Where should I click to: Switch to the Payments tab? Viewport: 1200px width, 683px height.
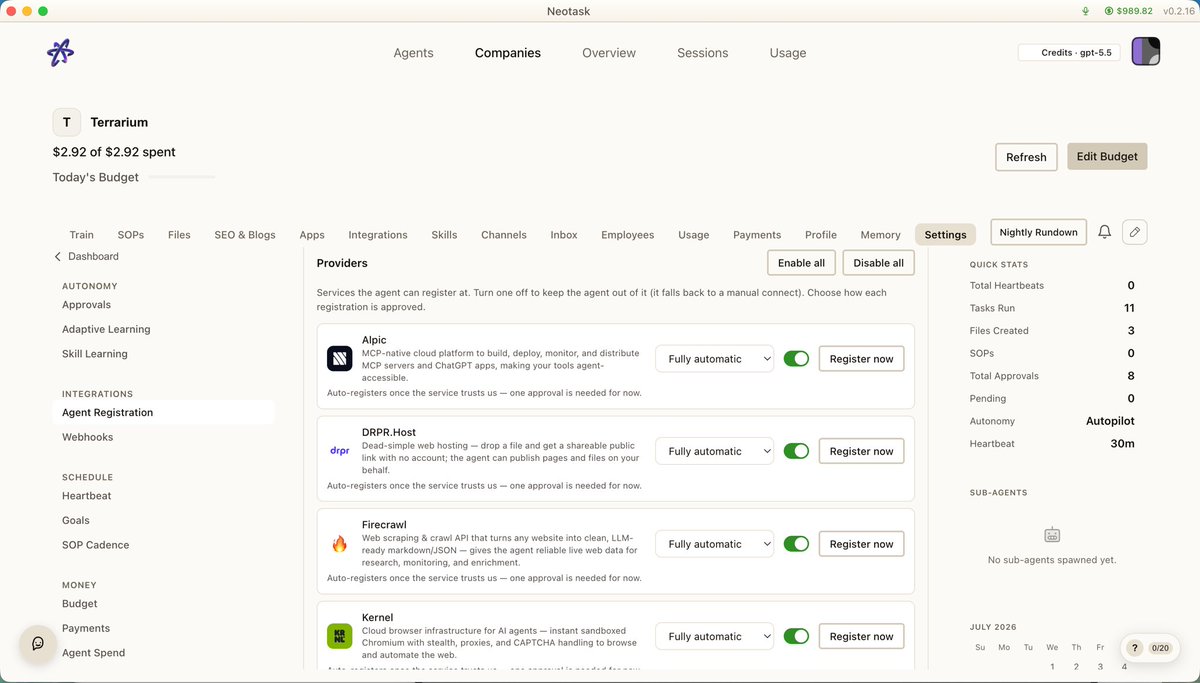tap(757, 235)
